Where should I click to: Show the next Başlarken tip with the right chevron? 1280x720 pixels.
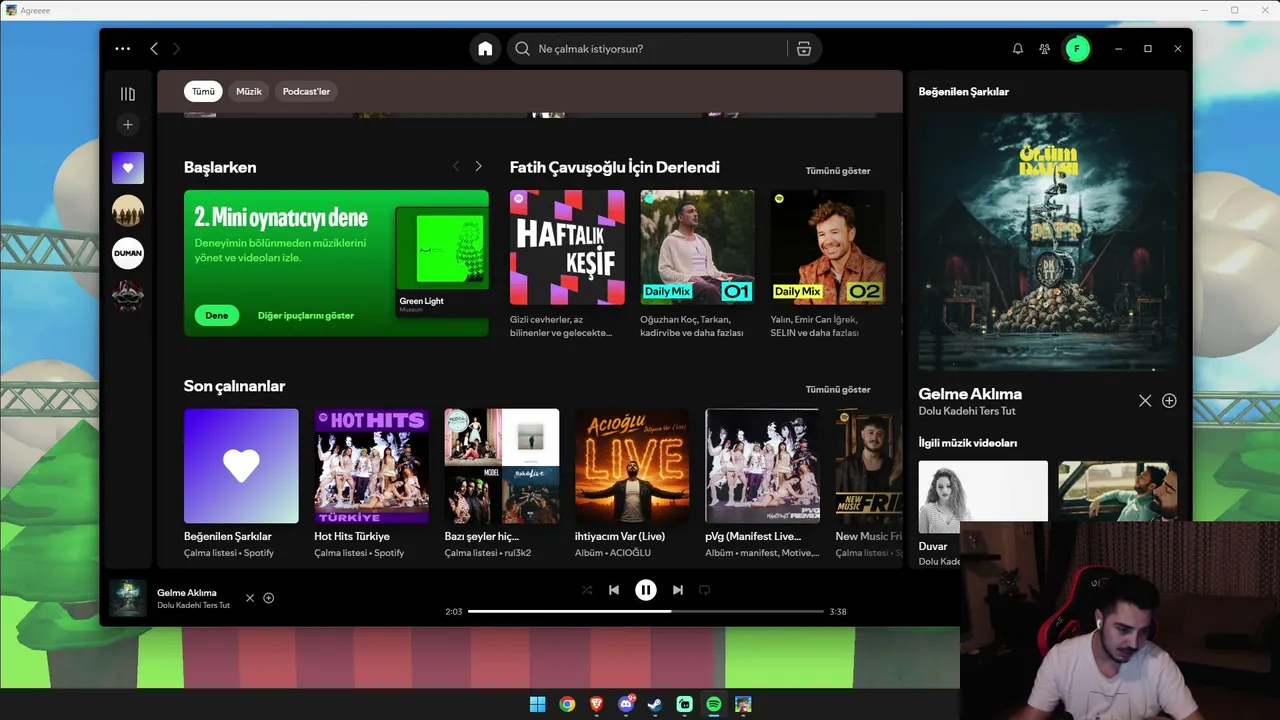point(478,166)
